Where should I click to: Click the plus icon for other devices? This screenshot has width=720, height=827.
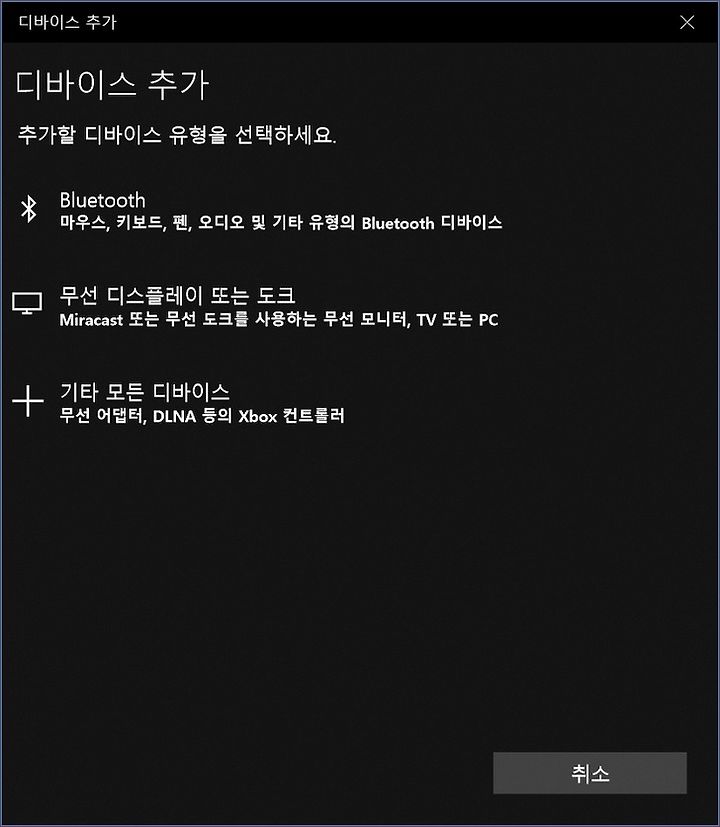pyautogui.click(x=27, y=401)
